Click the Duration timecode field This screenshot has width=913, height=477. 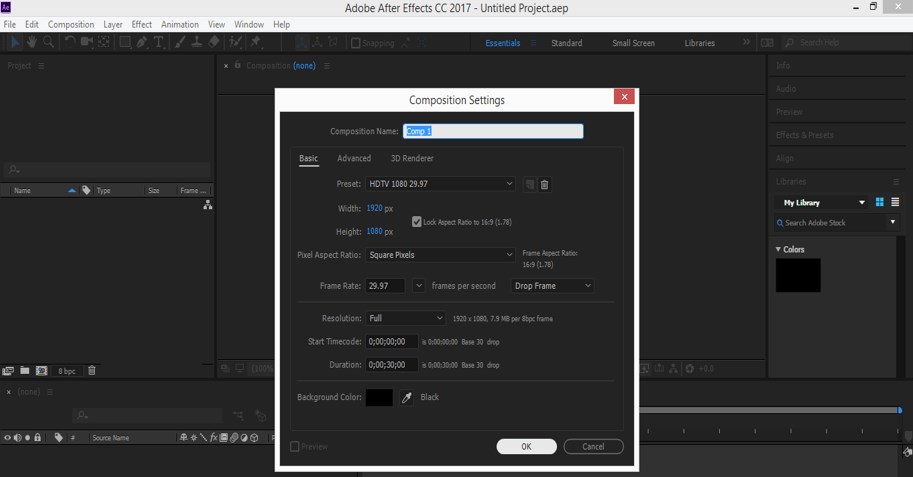click(392, 365)
